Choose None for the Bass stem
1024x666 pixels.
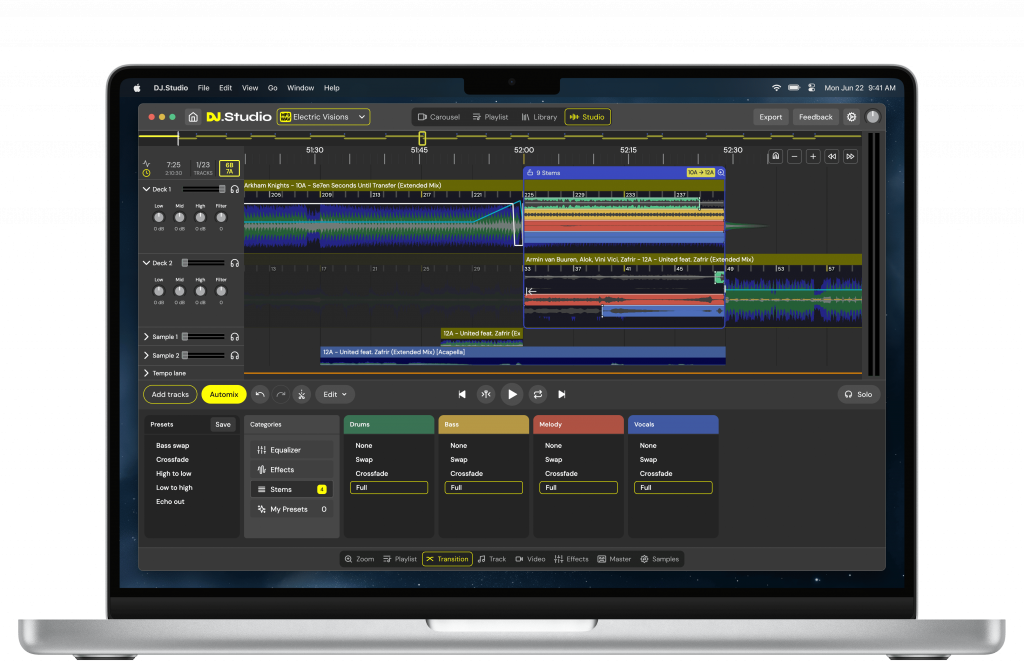(458, 445)
